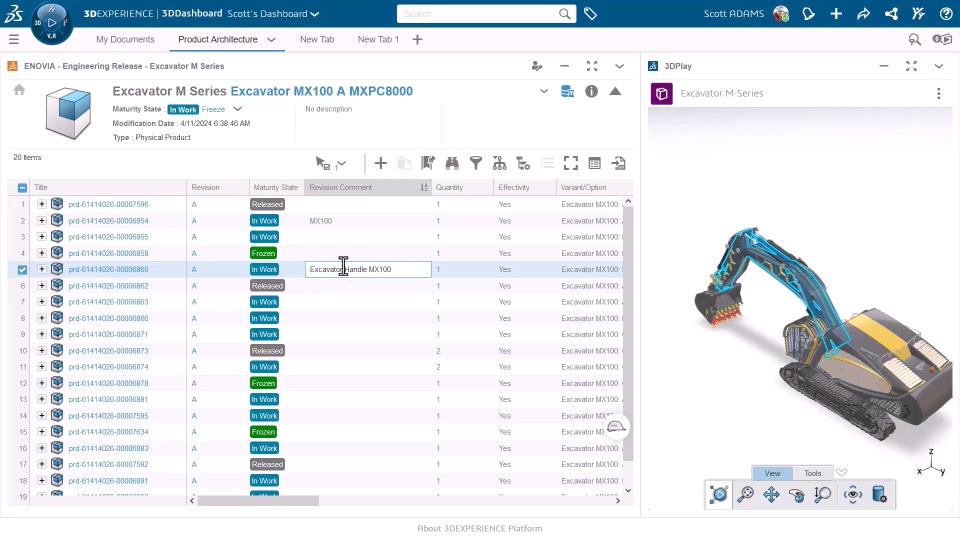Viewport: 960px width, 540px height.
Task: Open 3DPlay three-dot options menu
Action: click(939, 93)
